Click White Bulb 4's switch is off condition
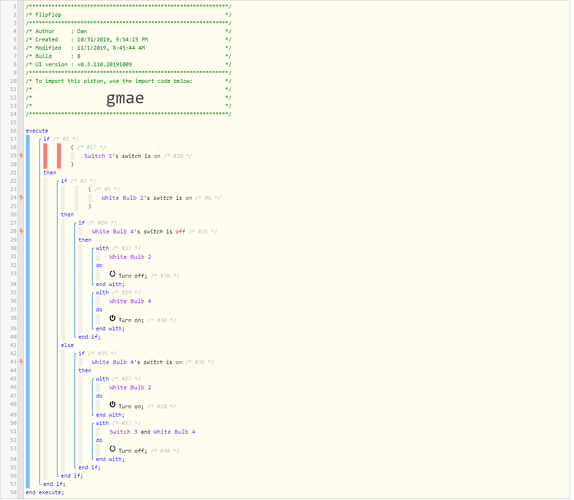 138,232
